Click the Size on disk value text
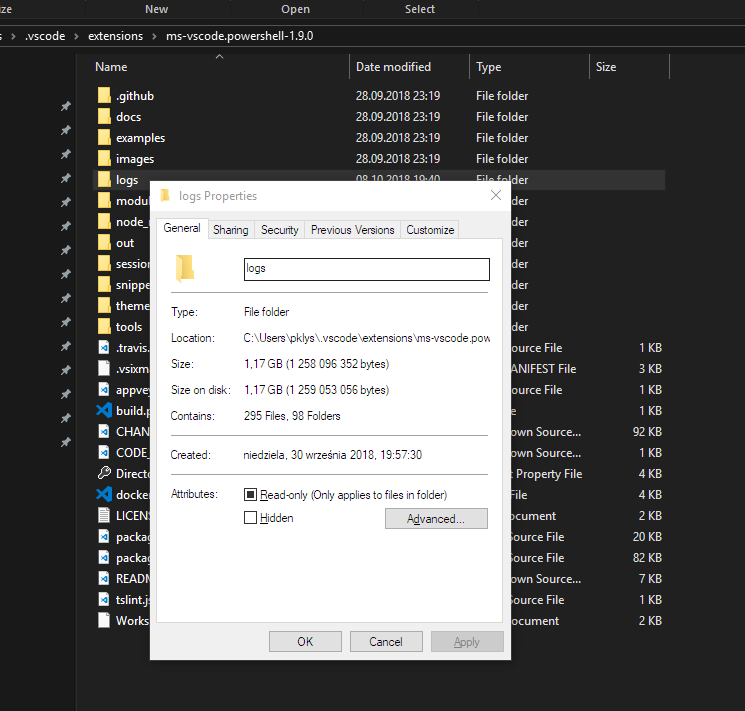 coord(316,390)
